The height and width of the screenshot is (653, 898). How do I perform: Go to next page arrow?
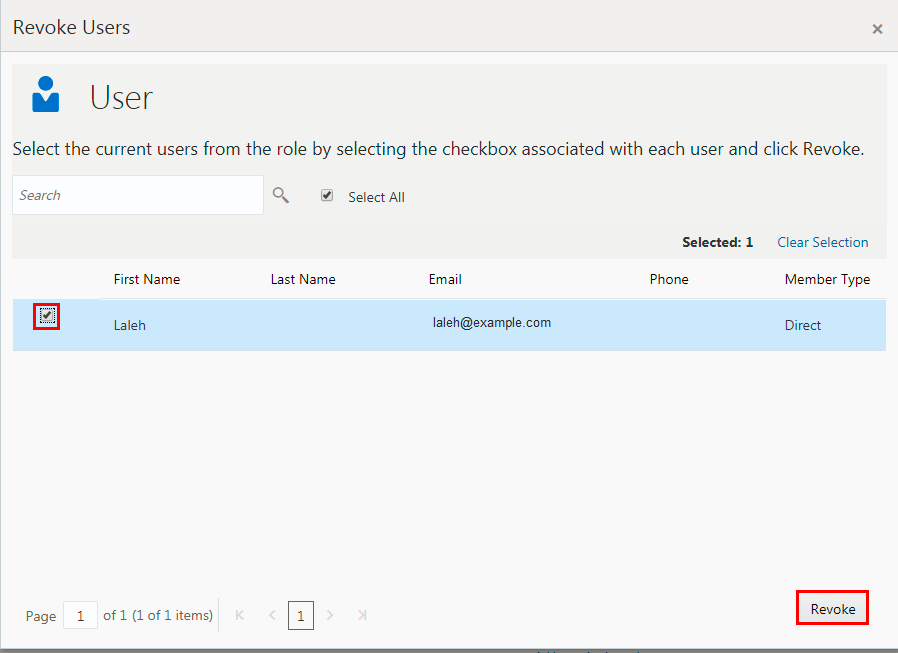[x=330, y=615]
